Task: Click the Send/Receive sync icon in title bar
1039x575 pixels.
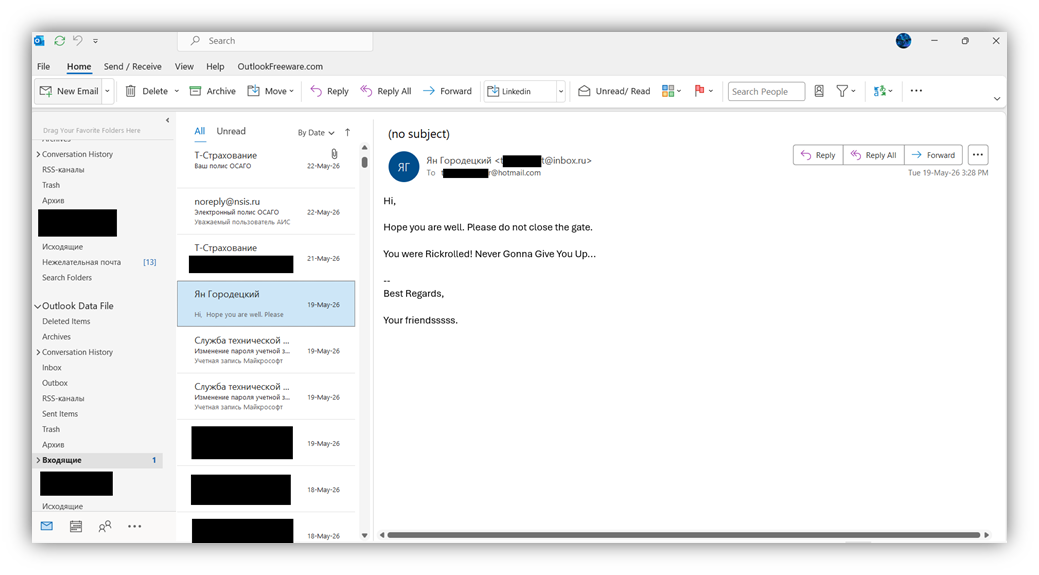Action: tap(60, 41)
